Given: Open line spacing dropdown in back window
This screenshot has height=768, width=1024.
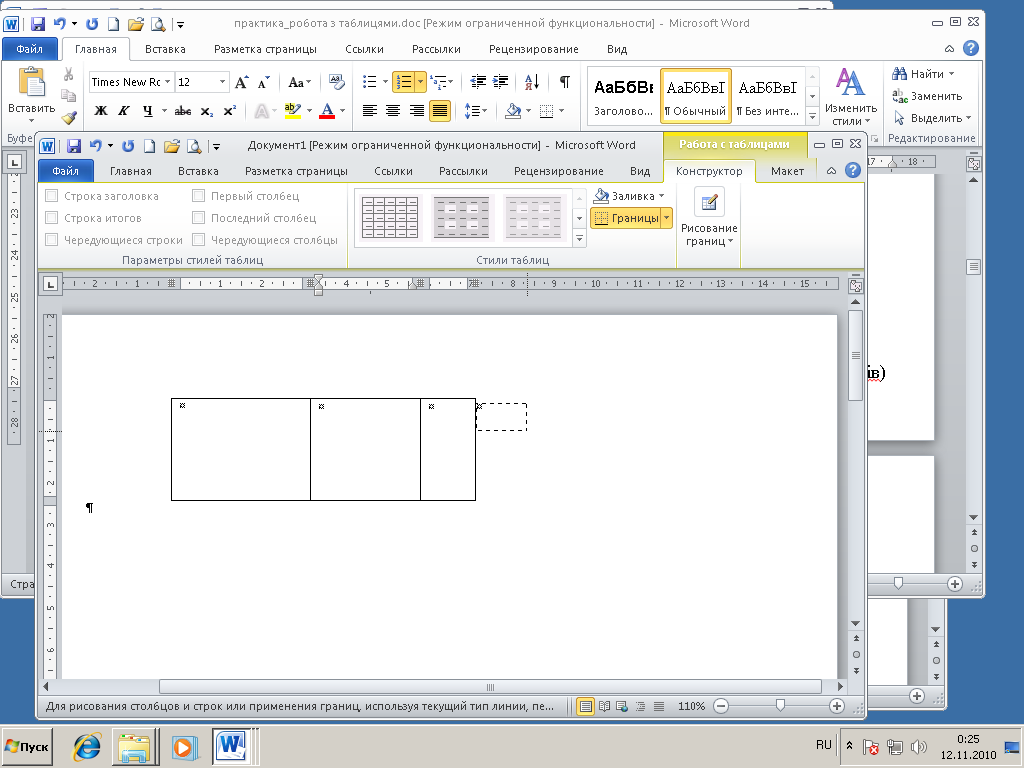Looking at the screenshot, I should coord(484,111).
